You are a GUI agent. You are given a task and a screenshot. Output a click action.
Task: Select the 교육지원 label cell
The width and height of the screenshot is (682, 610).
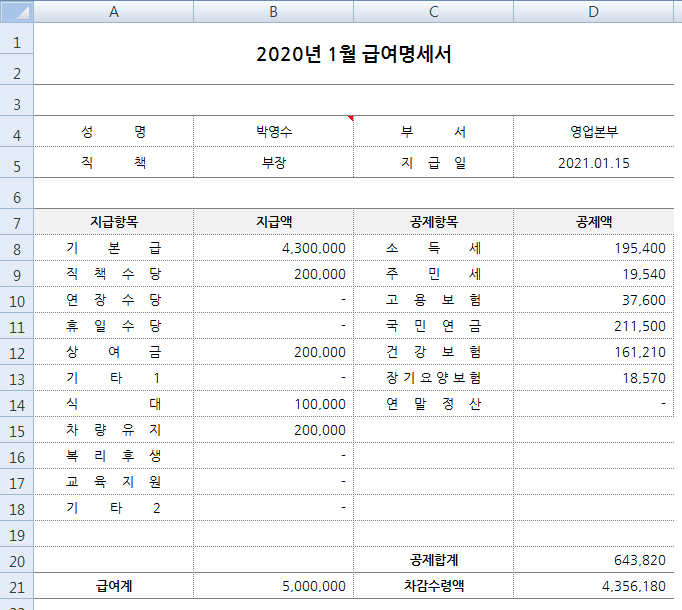(114, 482)
